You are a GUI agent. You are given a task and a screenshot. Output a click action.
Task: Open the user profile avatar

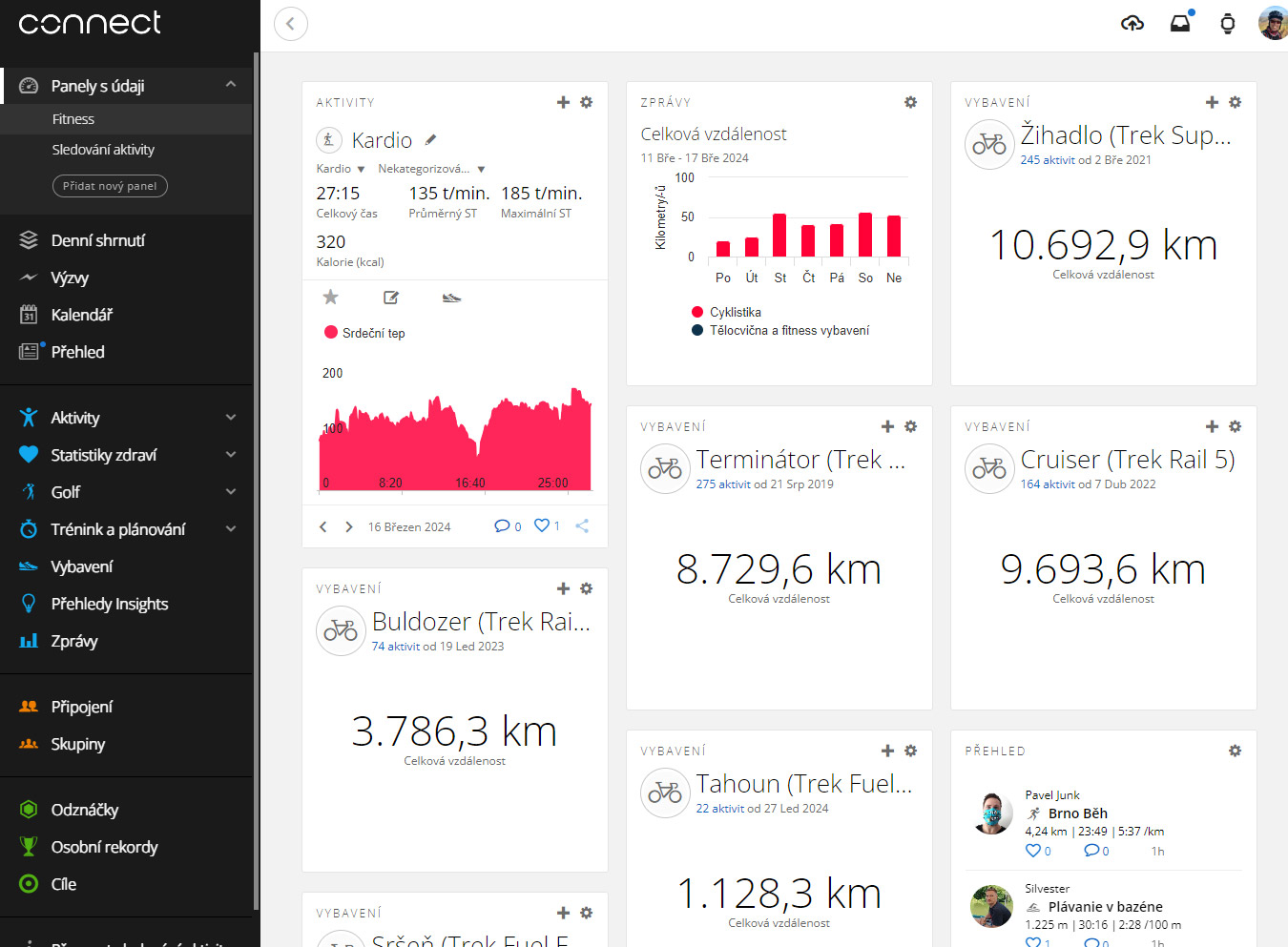point(1273,23)
